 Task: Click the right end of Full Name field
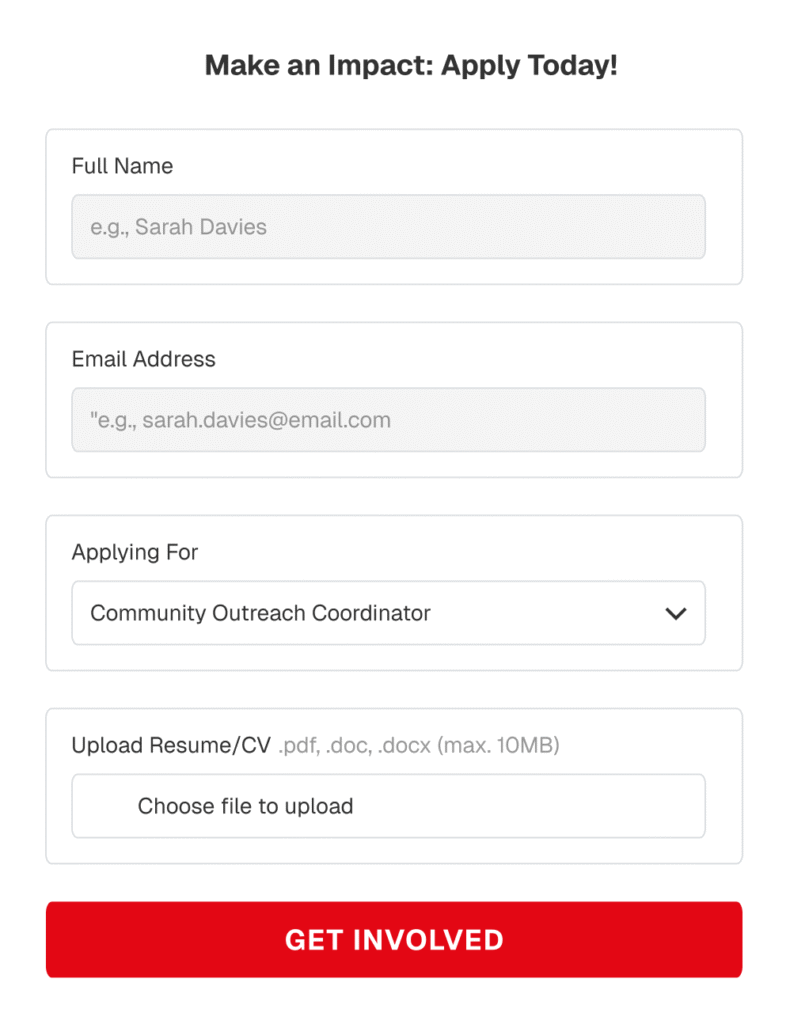(670, 227)
